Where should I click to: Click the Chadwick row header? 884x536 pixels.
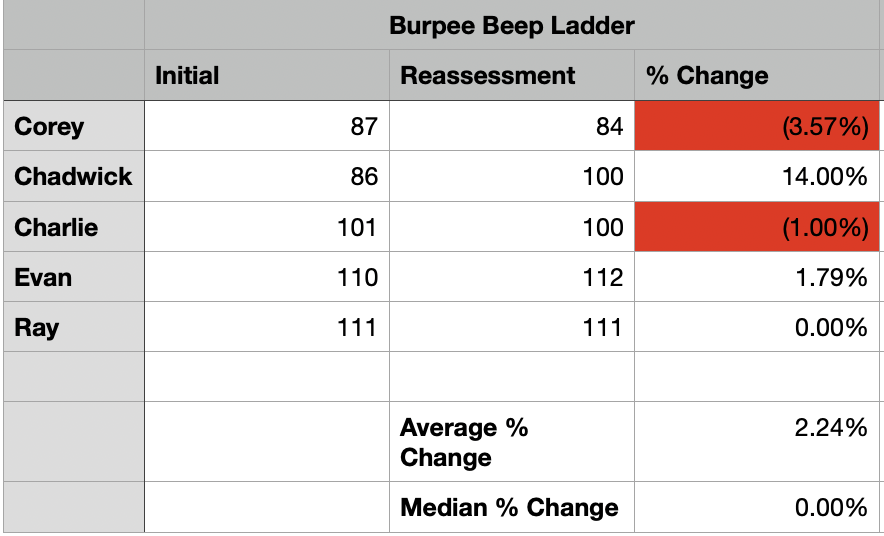click(74, 177)
